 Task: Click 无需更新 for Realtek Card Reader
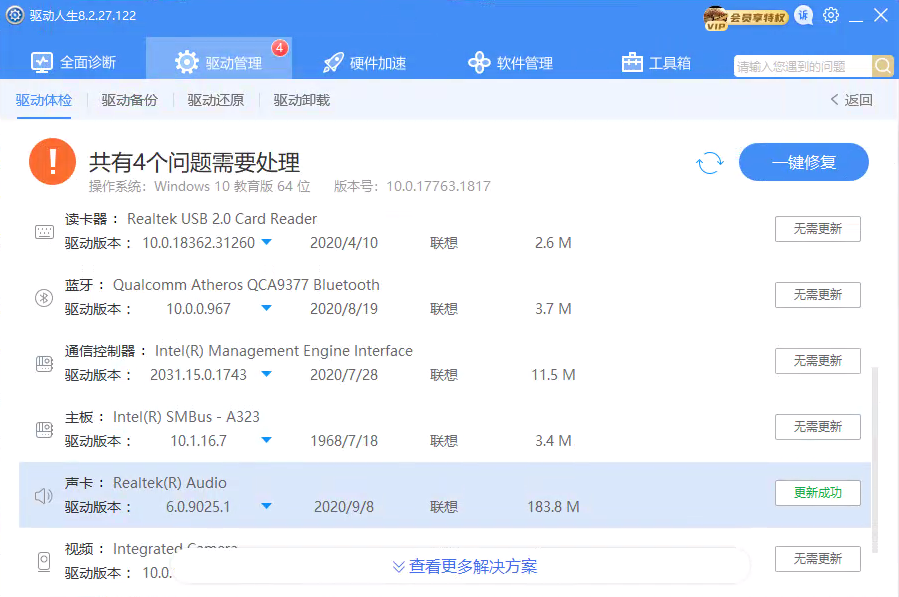click(818, 229)
